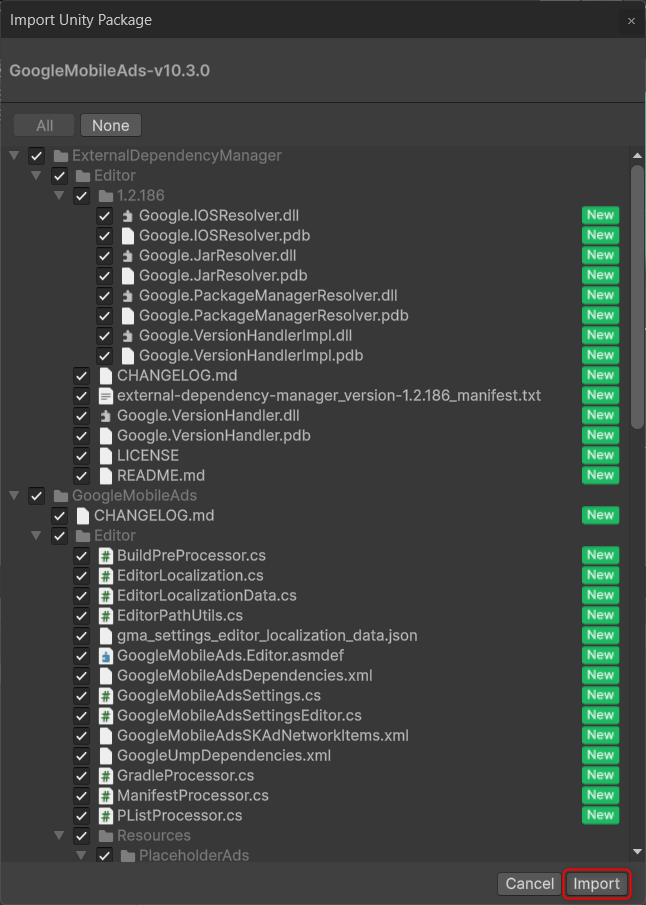Collapse the 1.2.186 folder
The image size is (646, 905).
[x=59, y=196]
